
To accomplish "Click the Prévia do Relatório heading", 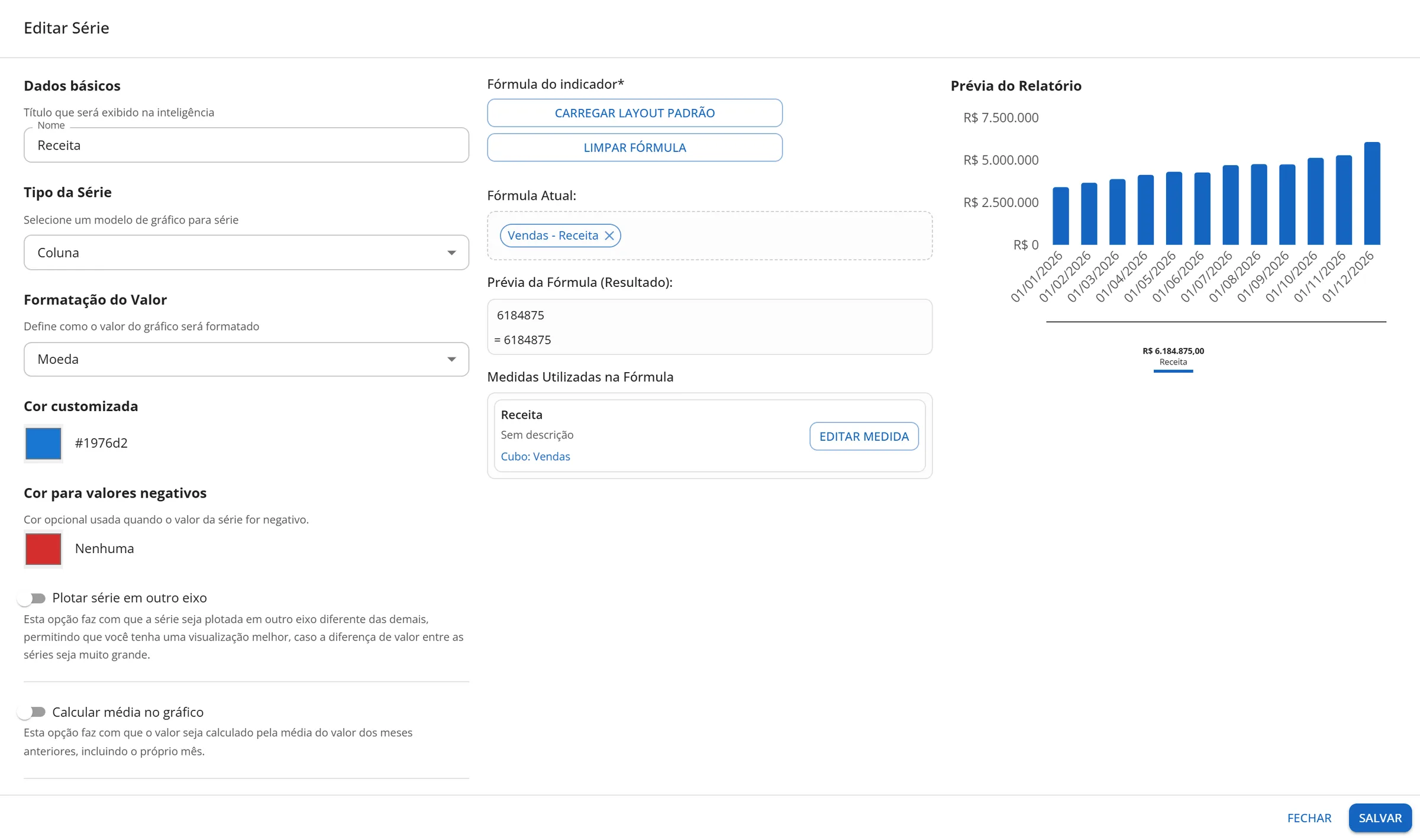I will (1016, 86).
